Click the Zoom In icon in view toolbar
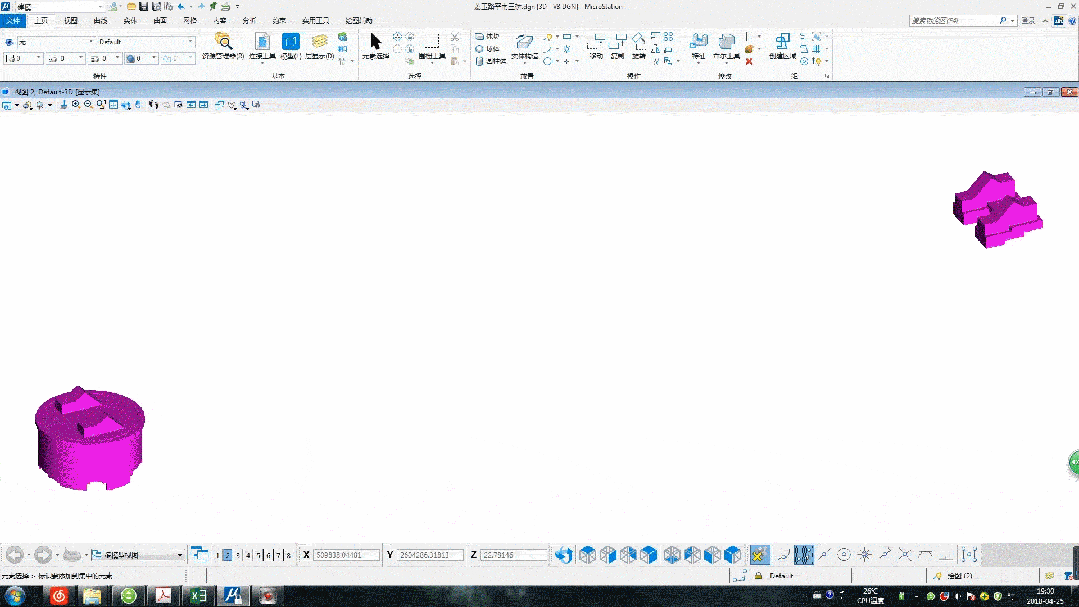The image size is (1079, 607). click(x=75, y=105)
